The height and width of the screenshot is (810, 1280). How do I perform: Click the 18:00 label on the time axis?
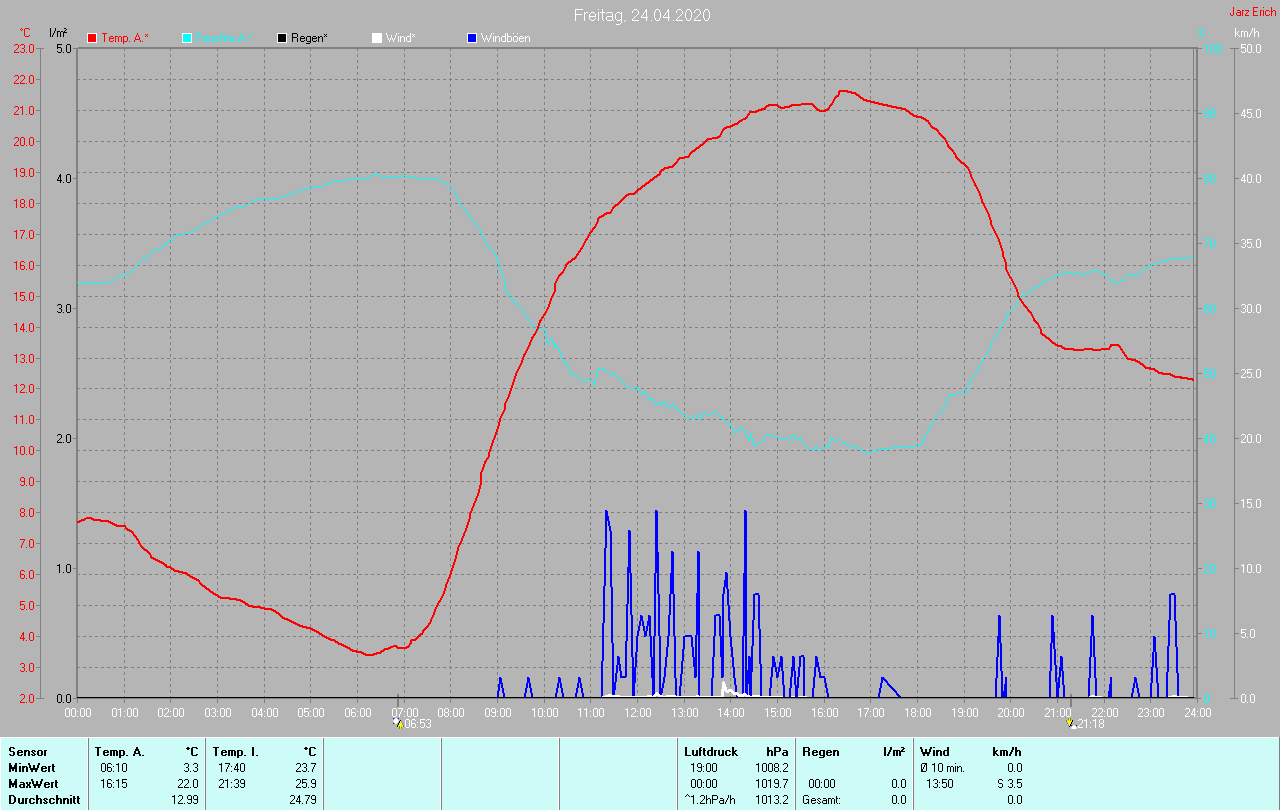point(917,713)
